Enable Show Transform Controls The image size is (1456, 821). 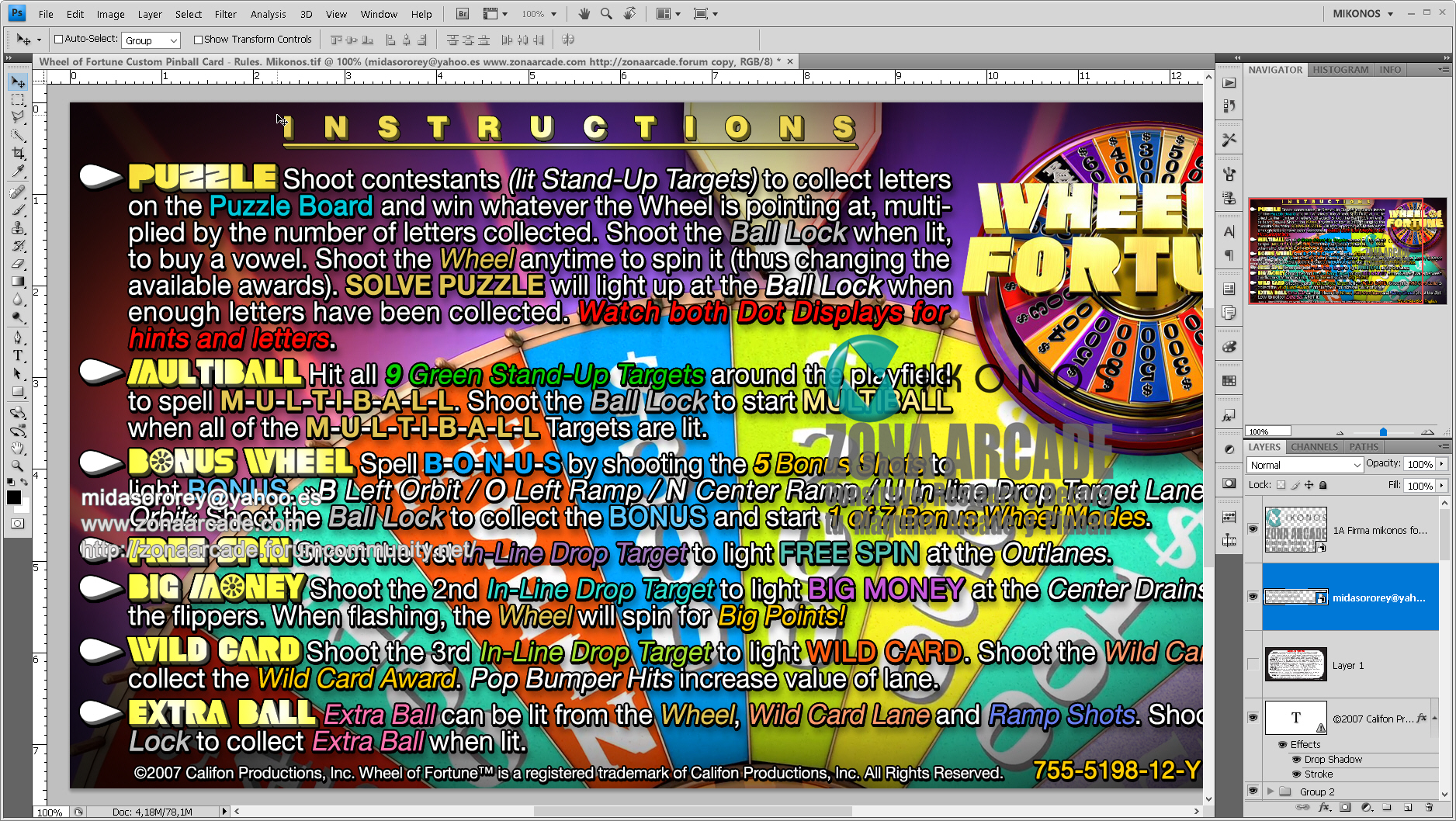199,39
